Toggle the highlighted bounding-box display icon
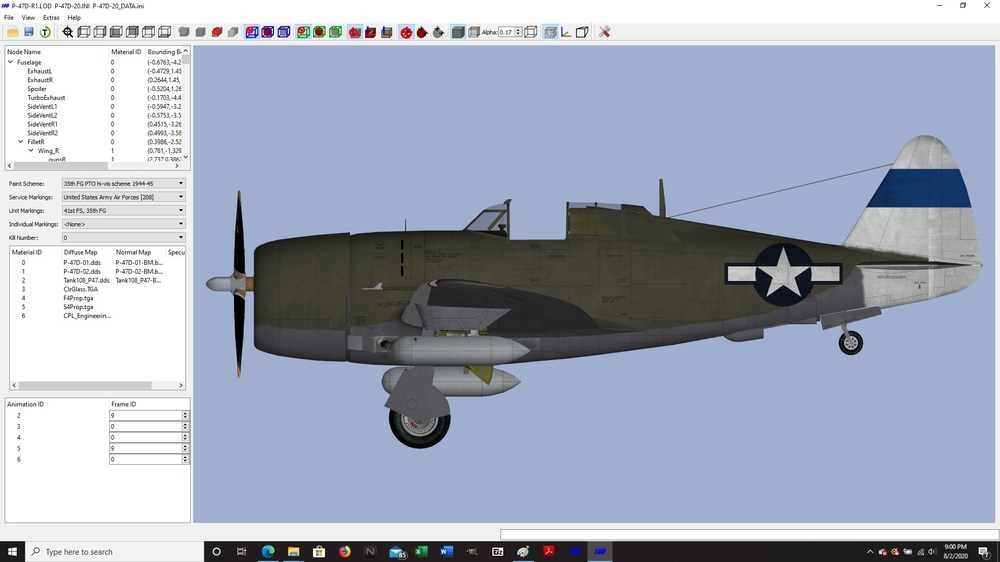 550,32
